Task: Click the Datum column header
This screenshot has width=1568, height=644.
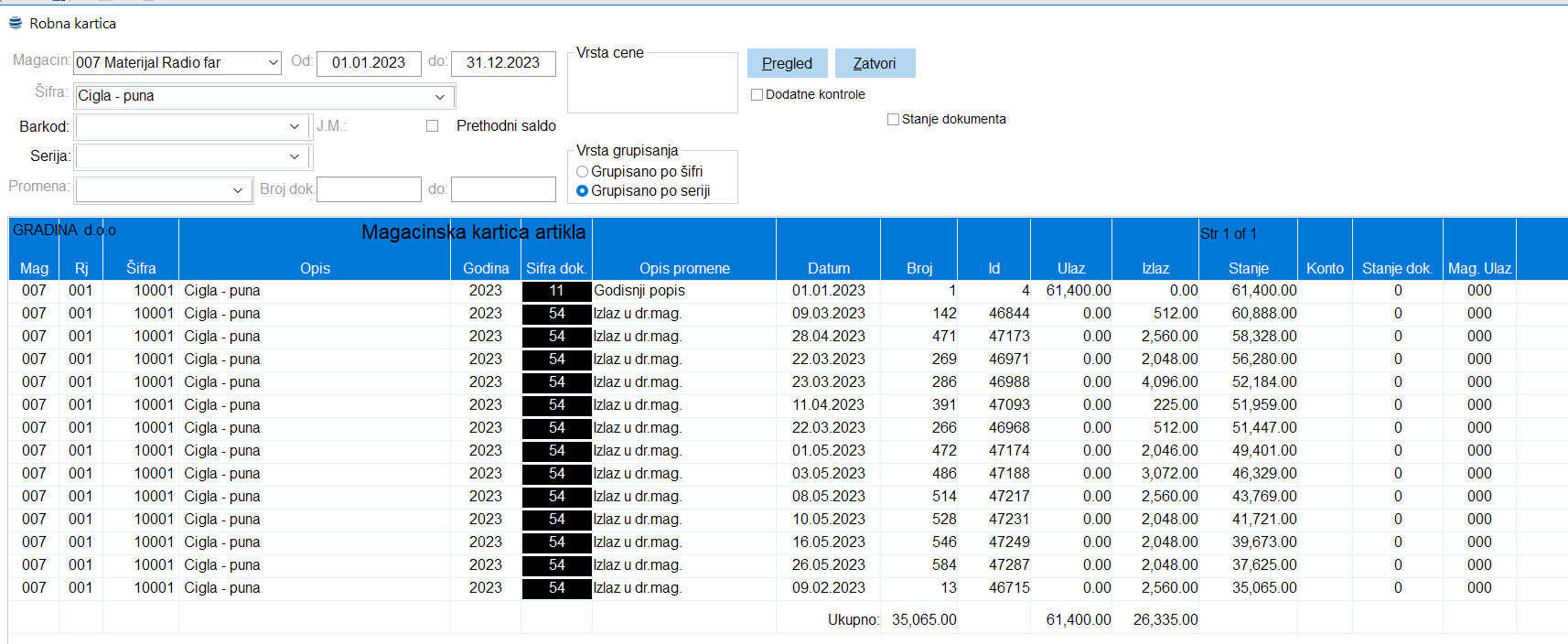Action: coord(828,268)
